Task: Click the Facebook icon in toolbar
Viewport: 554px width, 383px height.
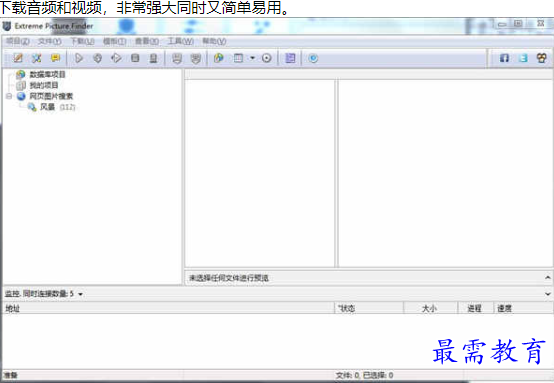Action: point(504,58)
